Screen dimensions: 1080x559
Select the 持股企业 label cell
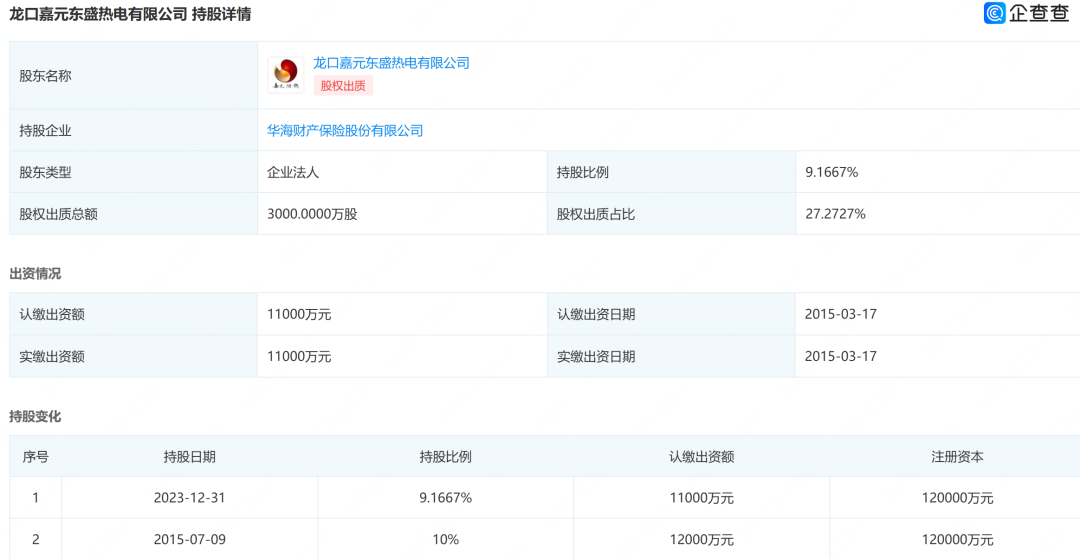click(134, 130)
